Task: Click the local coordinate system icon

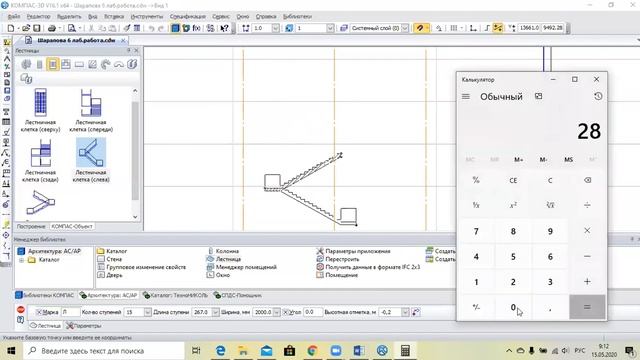Action: click(473, 28)
